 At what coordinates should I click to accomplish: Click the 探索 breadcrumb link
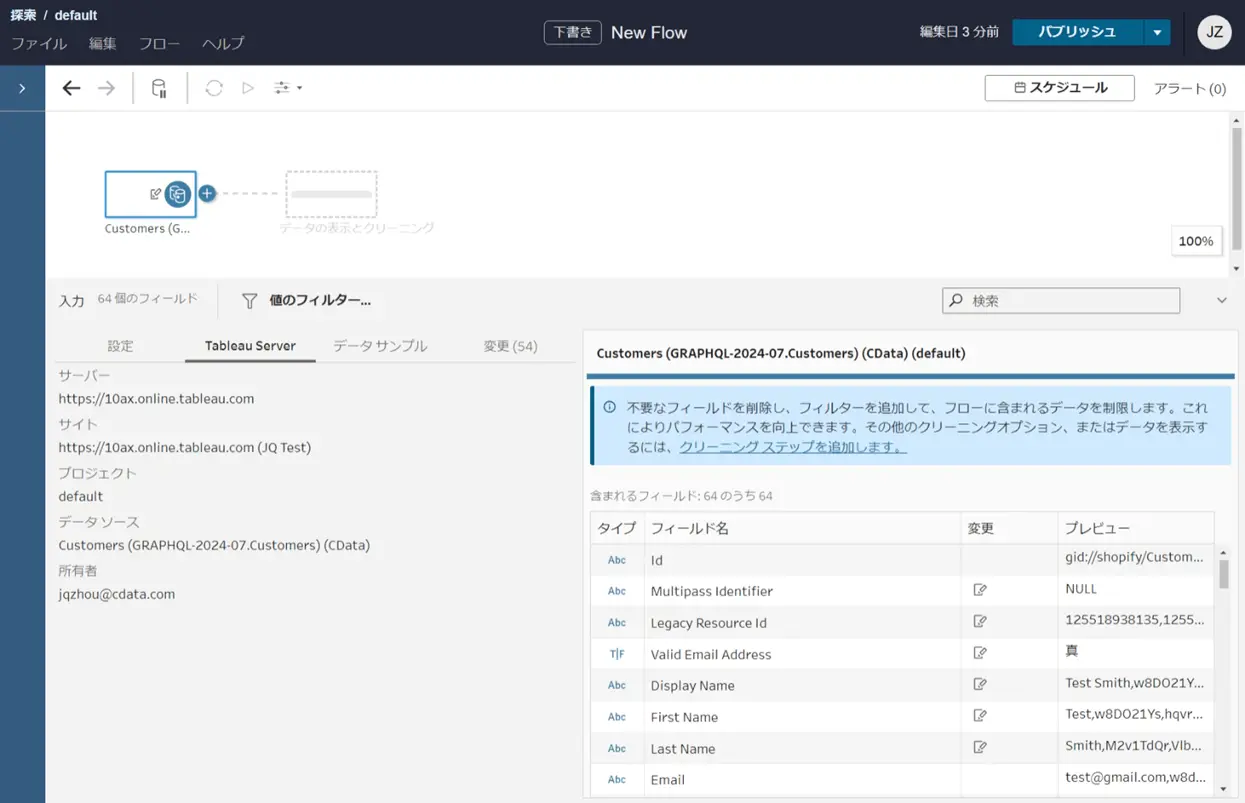point(23,15)
